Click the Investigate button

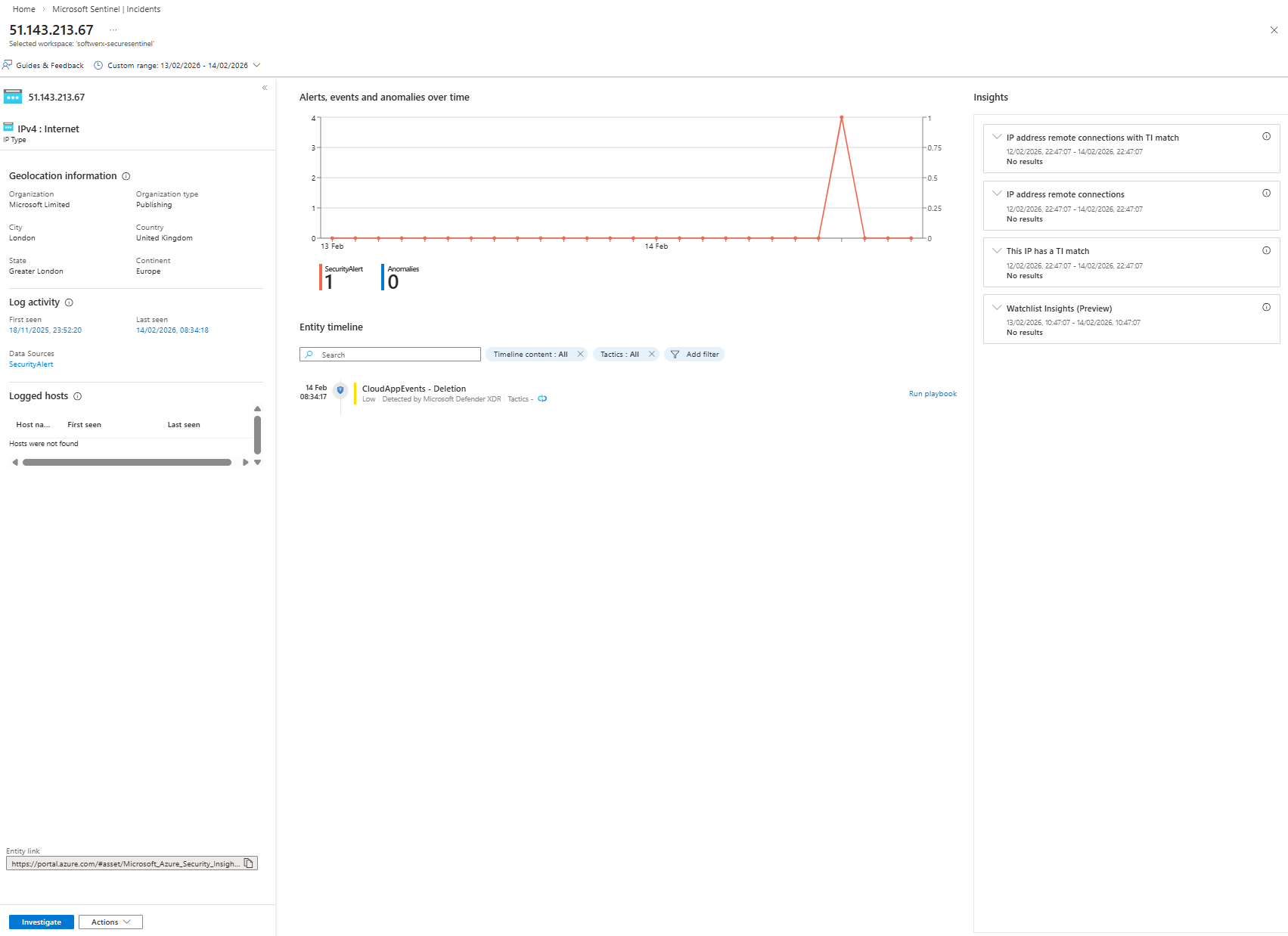[42, 922]
